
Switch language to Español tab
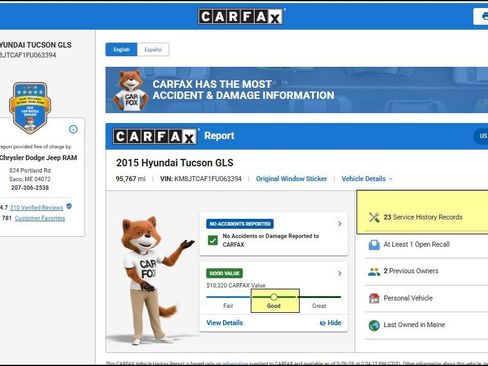(x=153, y=50)
